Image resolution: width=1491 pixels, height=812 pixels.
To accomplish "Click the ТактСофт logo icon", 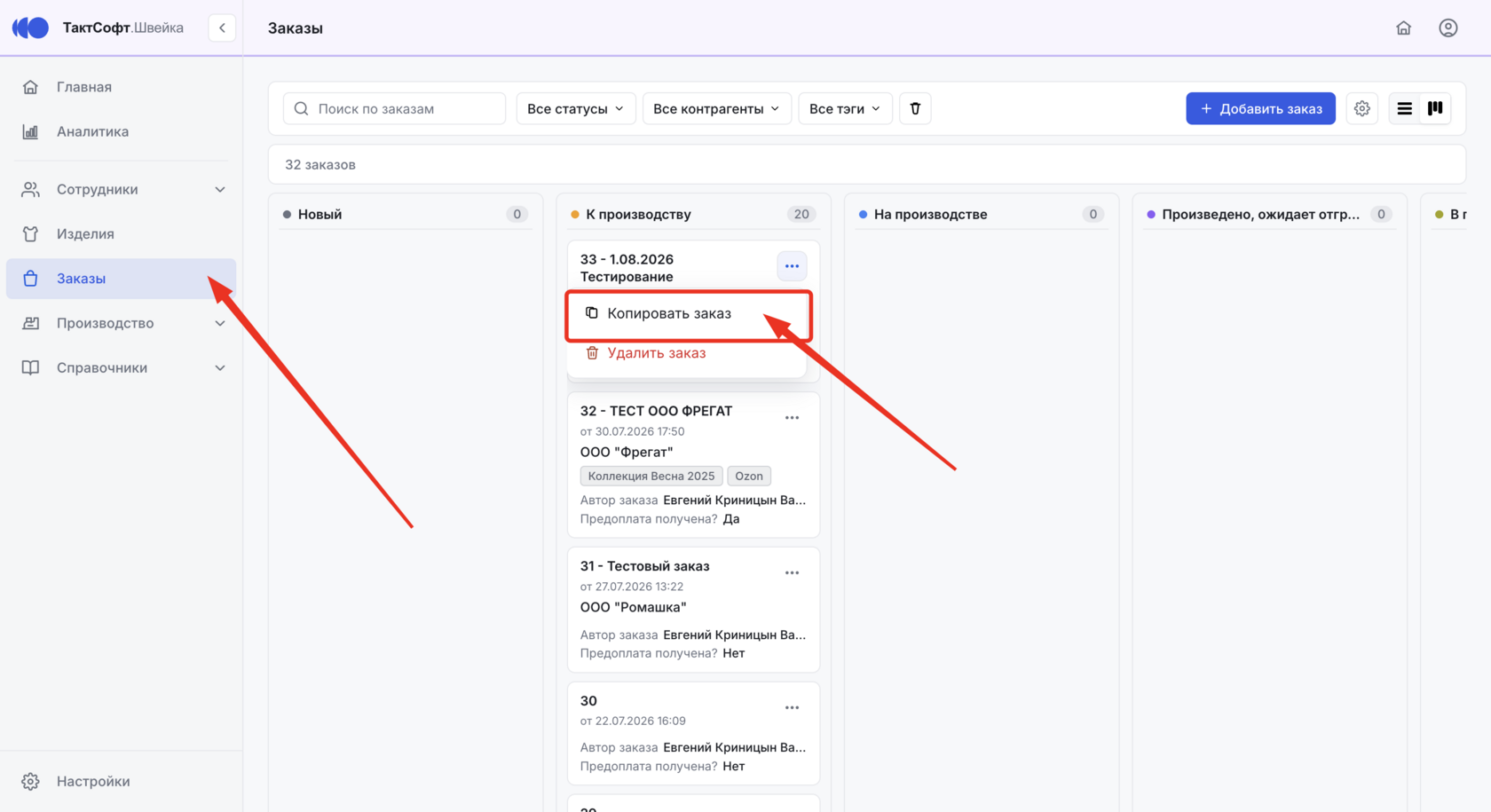I will [x=31, y=28].
